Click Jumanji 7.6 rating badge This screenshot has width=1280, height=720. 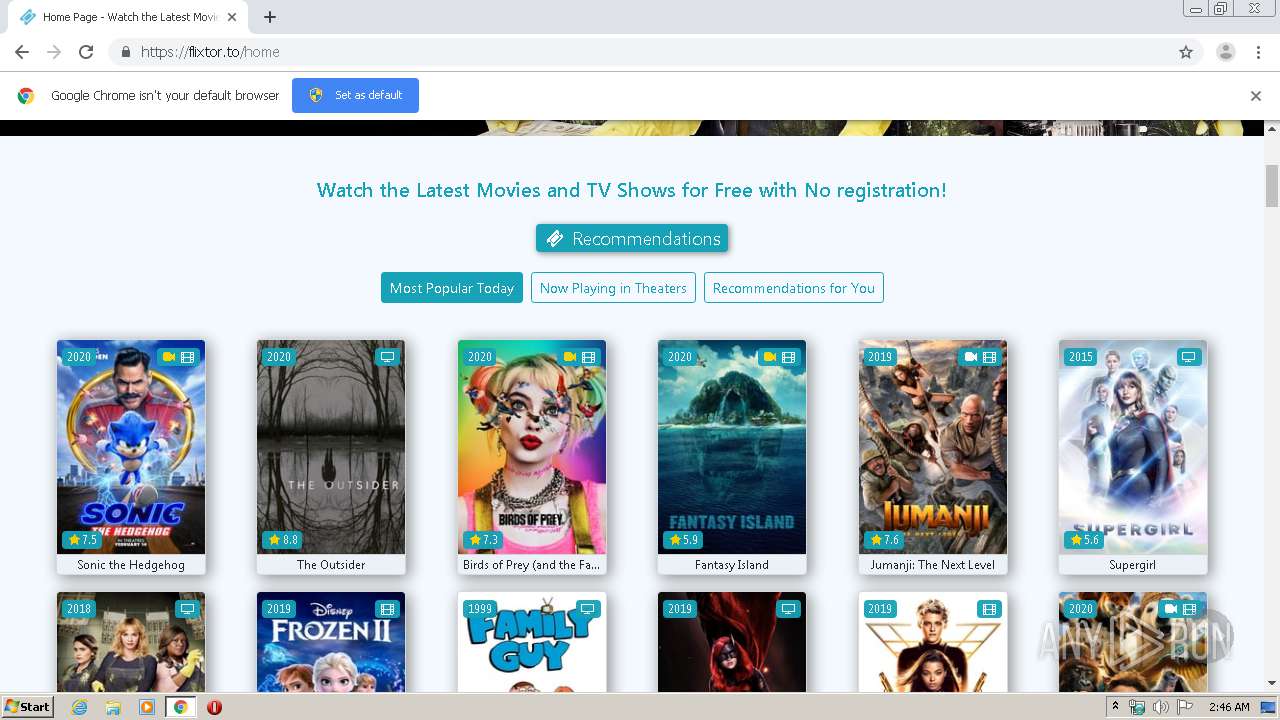[885, 540]
